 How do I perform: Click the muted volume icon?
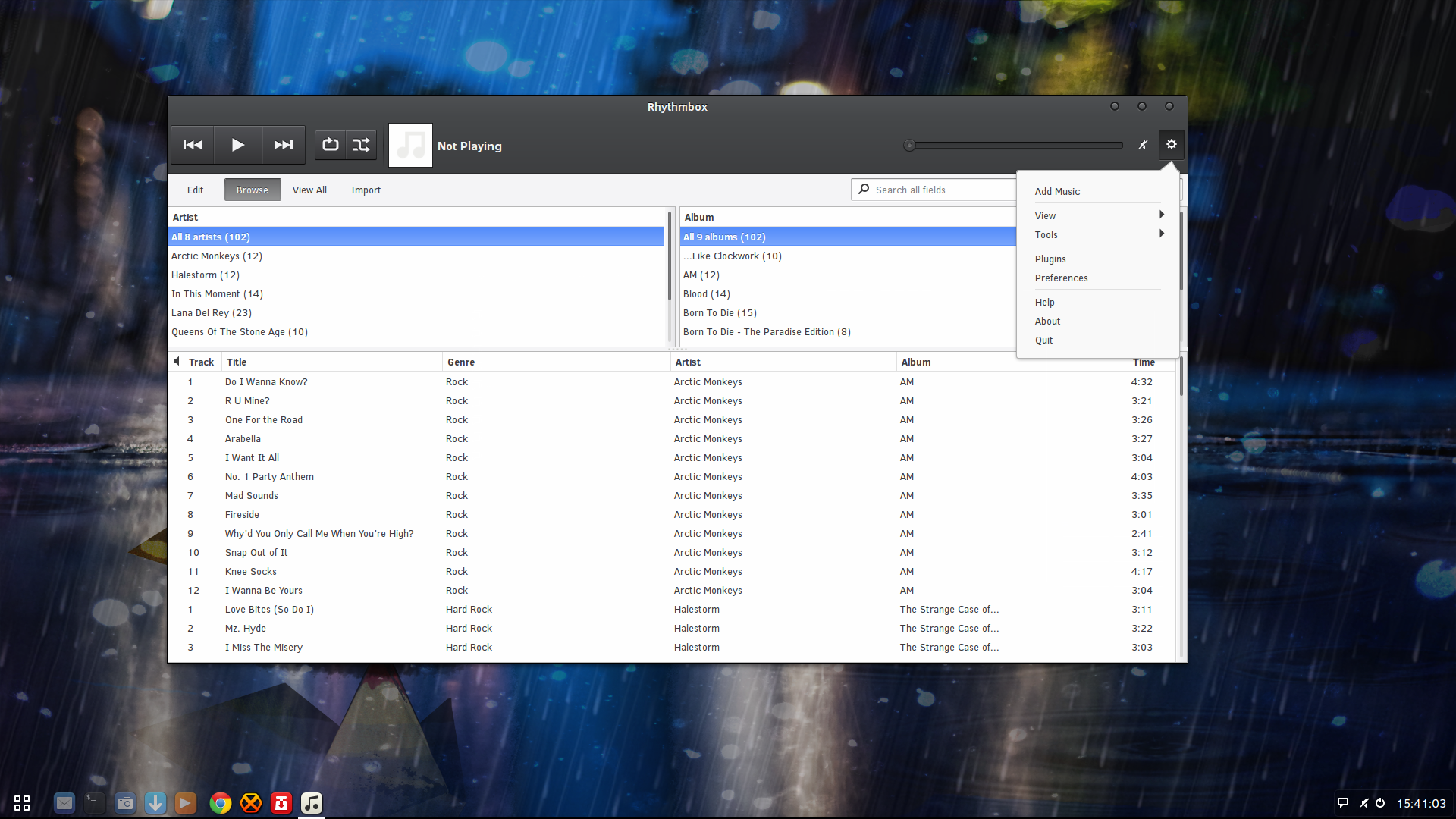click(1143, 145)
